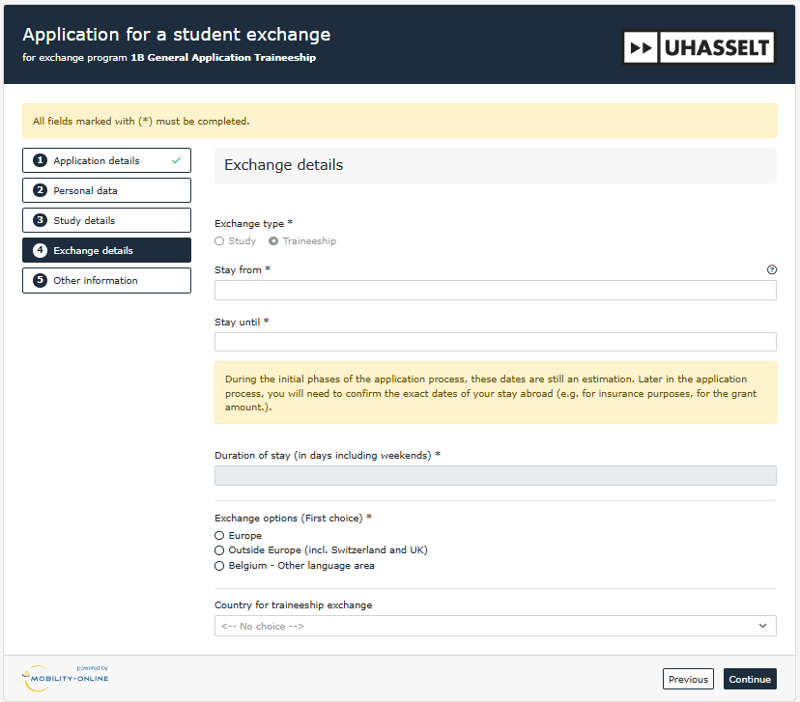Click the help question mark icon

(x=771, y=270)
